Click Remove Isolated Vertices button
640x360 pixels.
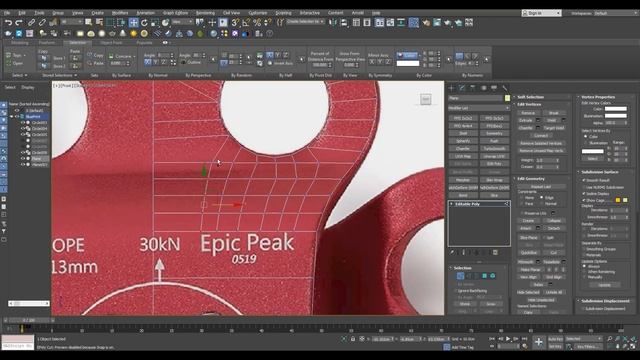pos(541,143)
